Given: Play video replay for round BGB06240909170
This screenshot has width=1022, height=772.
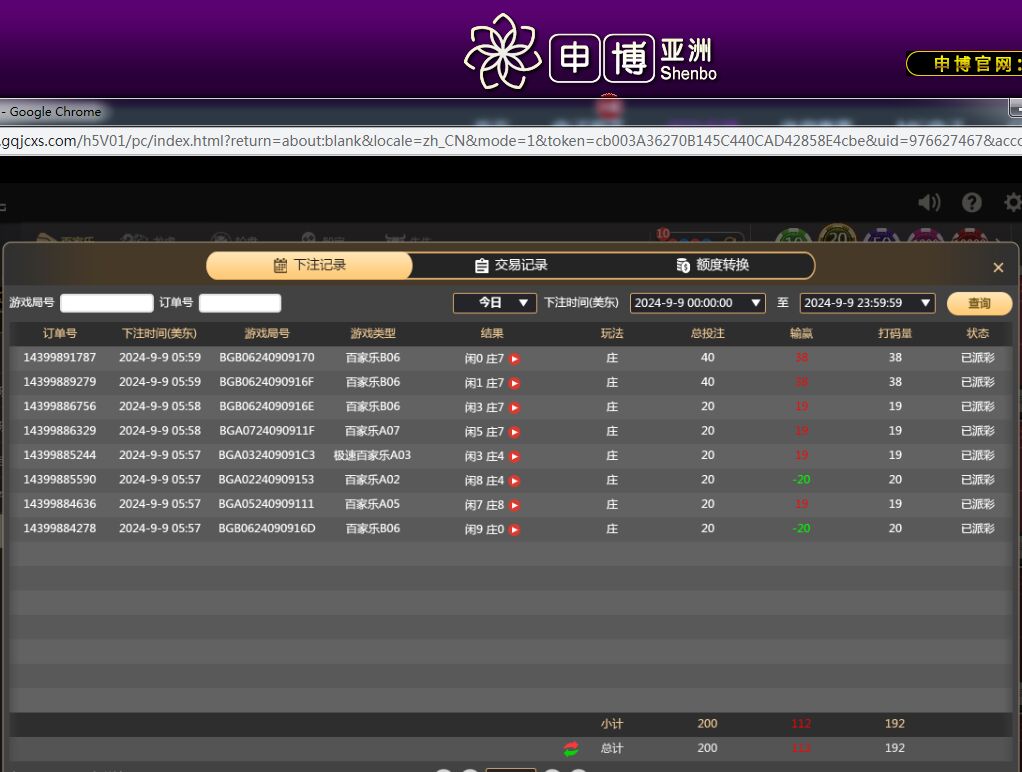Looking at the screenshot, I should pos(515,359).
